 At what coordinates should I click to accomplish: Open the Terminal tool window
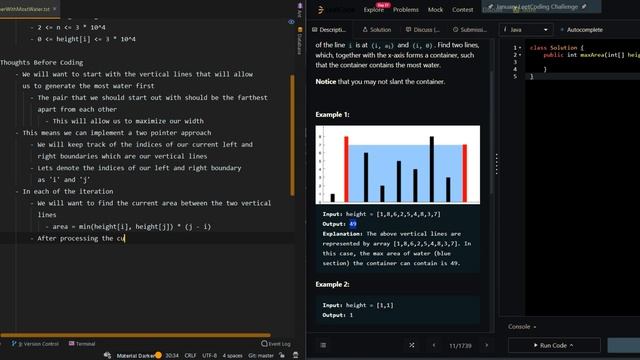pyautogui.click(x=82, y=344)
